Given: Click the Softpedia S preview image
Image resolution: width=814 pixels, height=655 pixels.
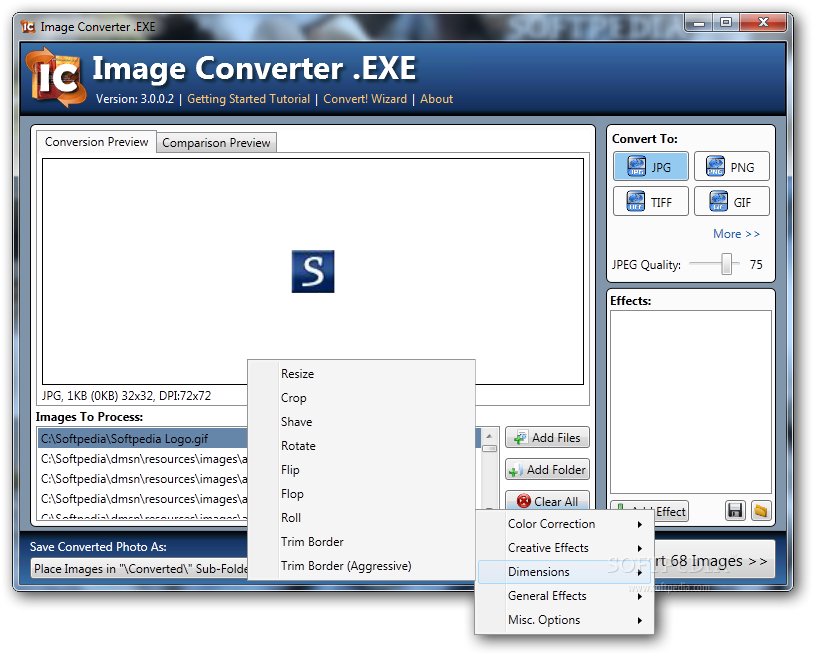Looking at the screenshot, I should (x=313, y=271).
